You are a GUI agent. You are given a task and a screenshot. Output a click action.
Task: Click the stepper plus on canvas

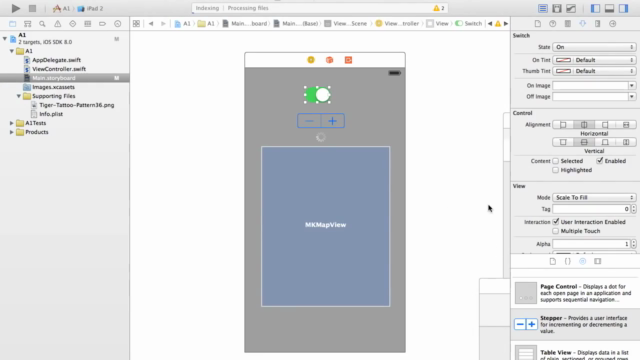[x=333, y=121]
